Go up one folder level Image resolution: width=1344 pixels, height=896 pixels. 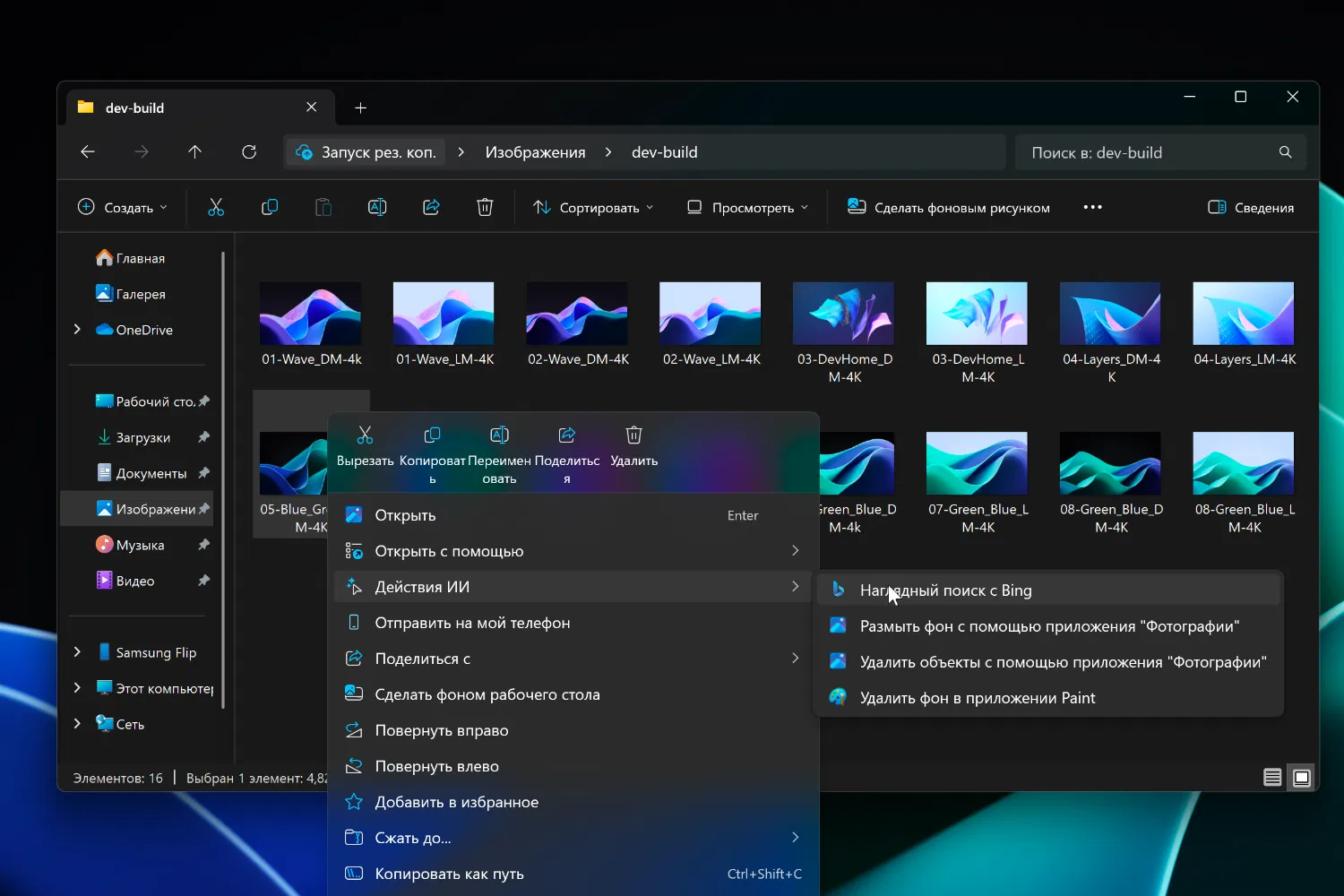click(x=195, y=152)
